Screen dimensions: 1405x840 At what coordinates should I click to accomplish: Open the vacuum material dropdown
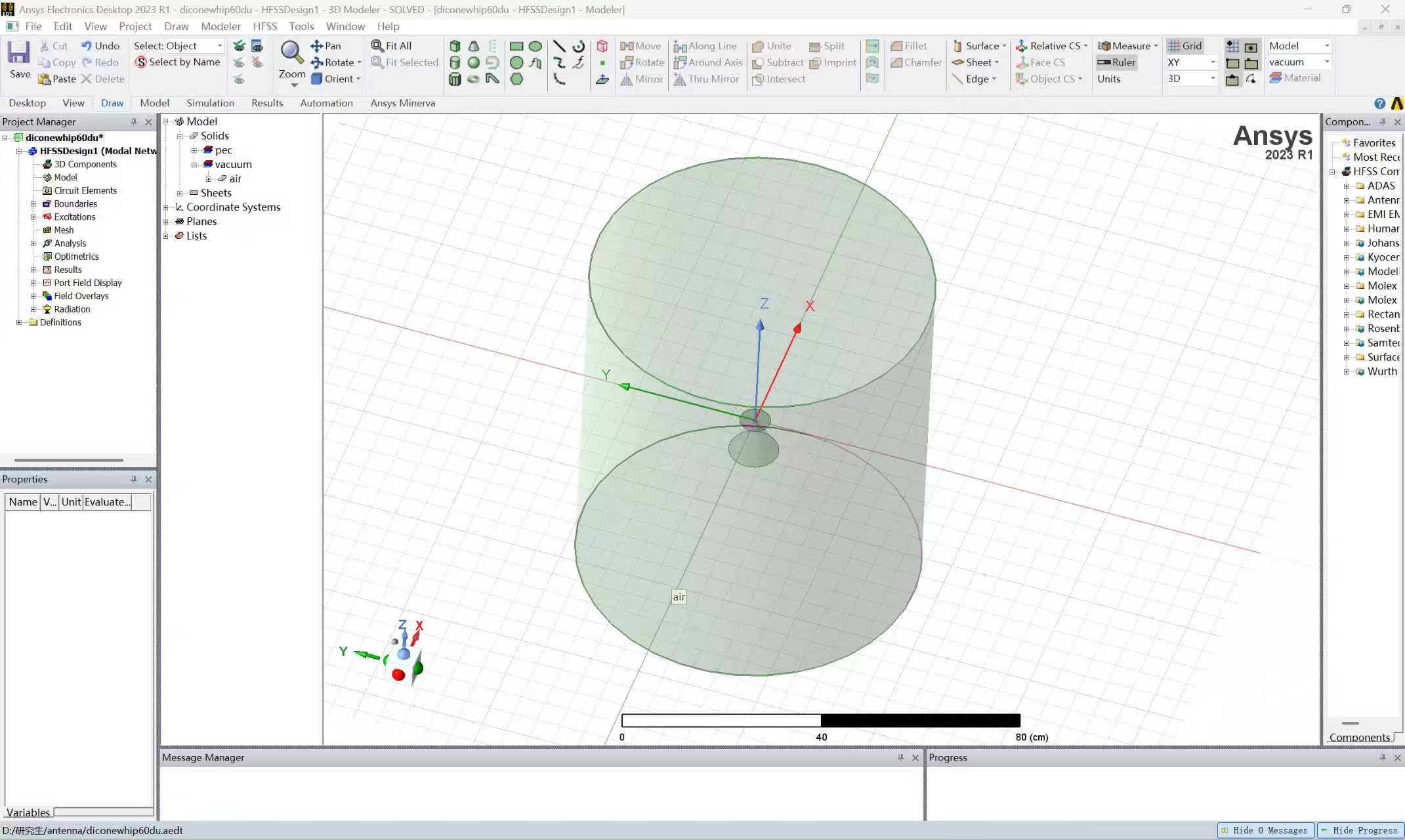[1327, 62]
